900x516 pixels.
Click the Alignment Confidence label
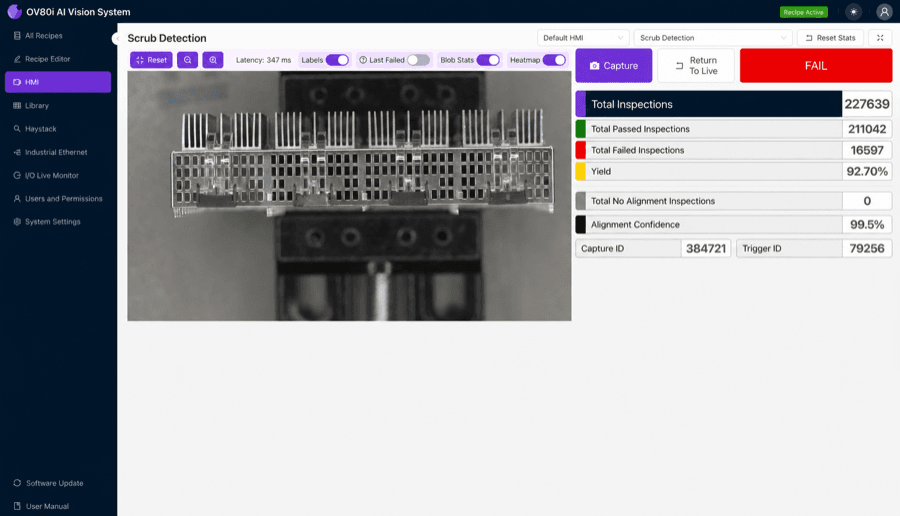(x=635, y=224)
